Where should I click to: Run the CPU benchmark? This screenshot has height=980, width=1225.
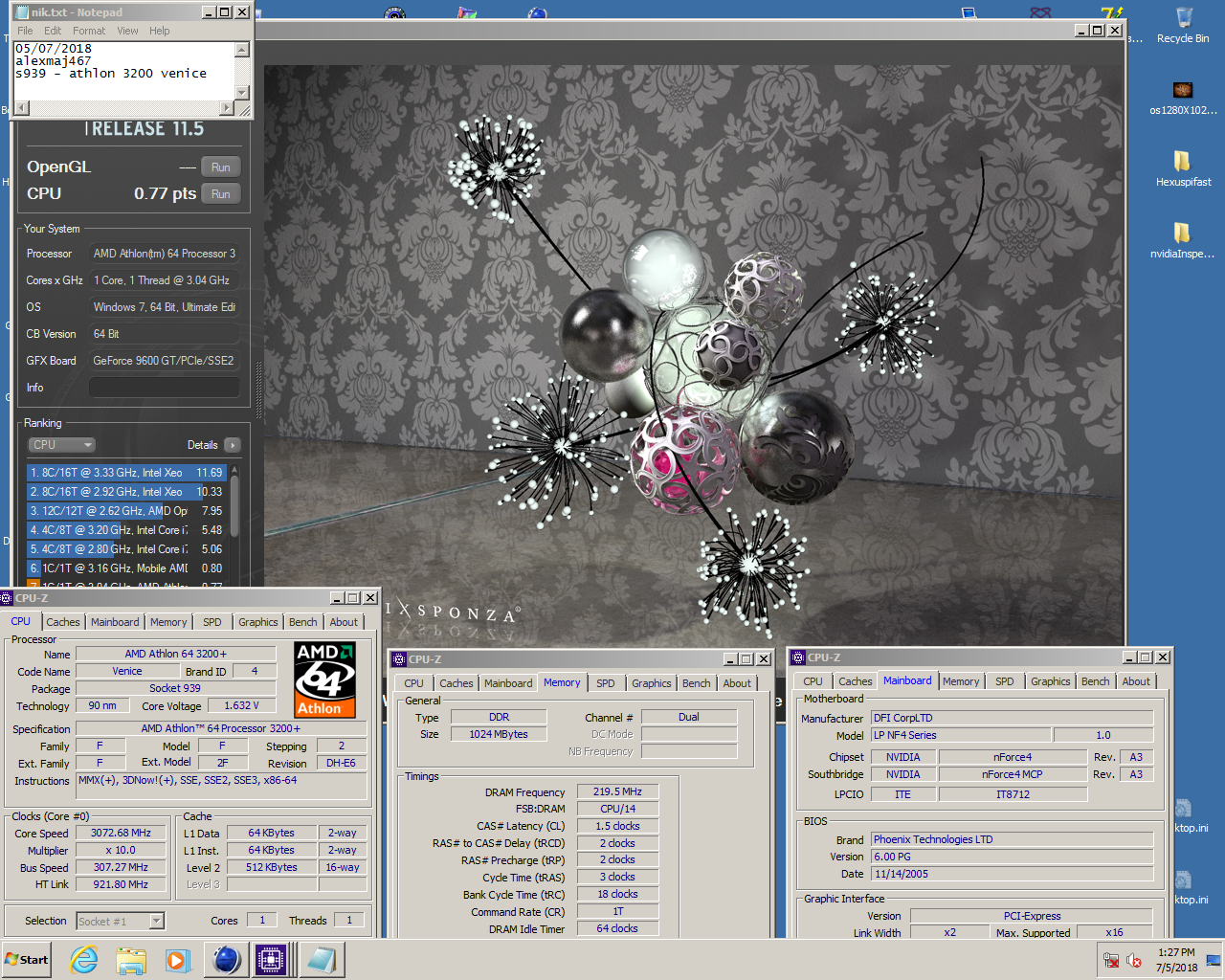coord(221,194)
